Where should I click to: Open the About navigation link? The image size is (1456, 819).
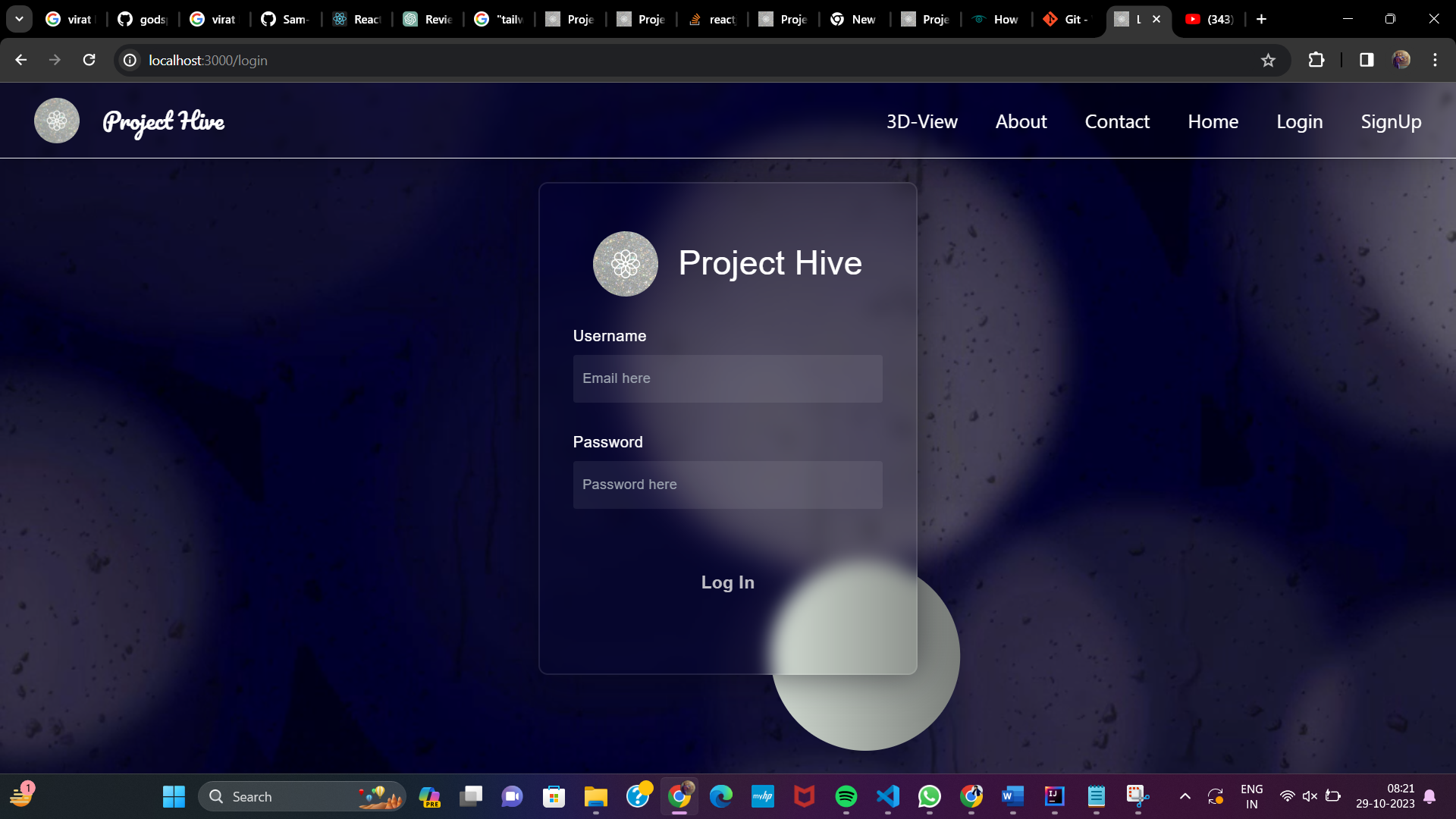pos(1021,121)
